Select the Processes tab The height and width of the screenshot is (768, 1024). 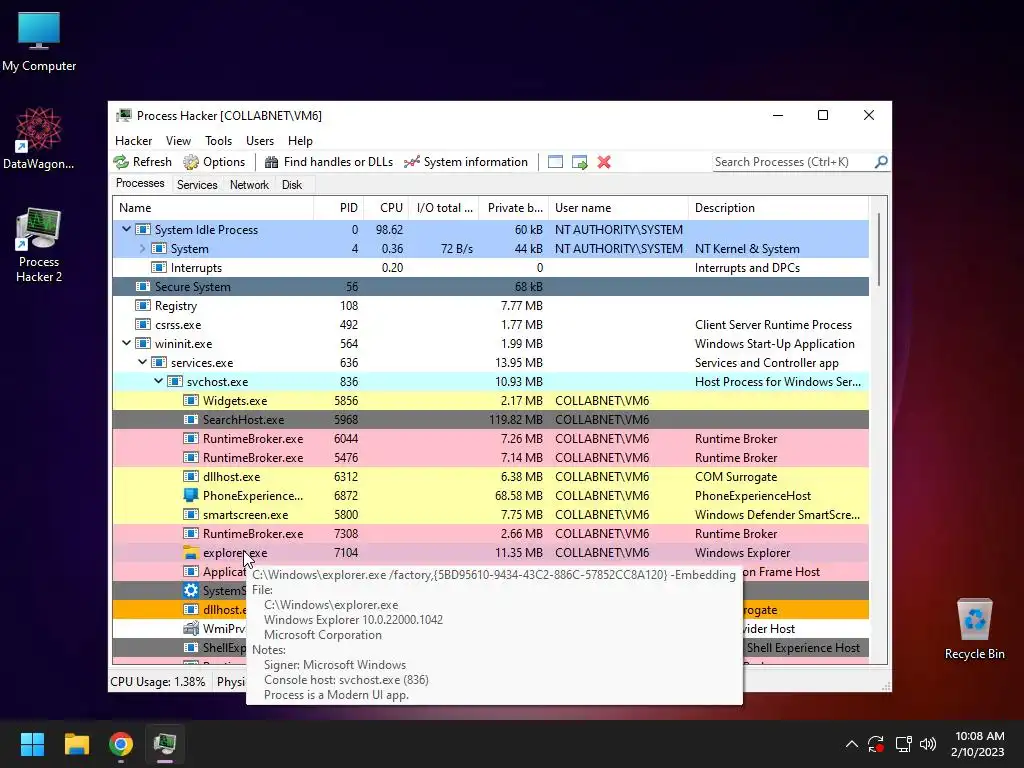point(140,184)
